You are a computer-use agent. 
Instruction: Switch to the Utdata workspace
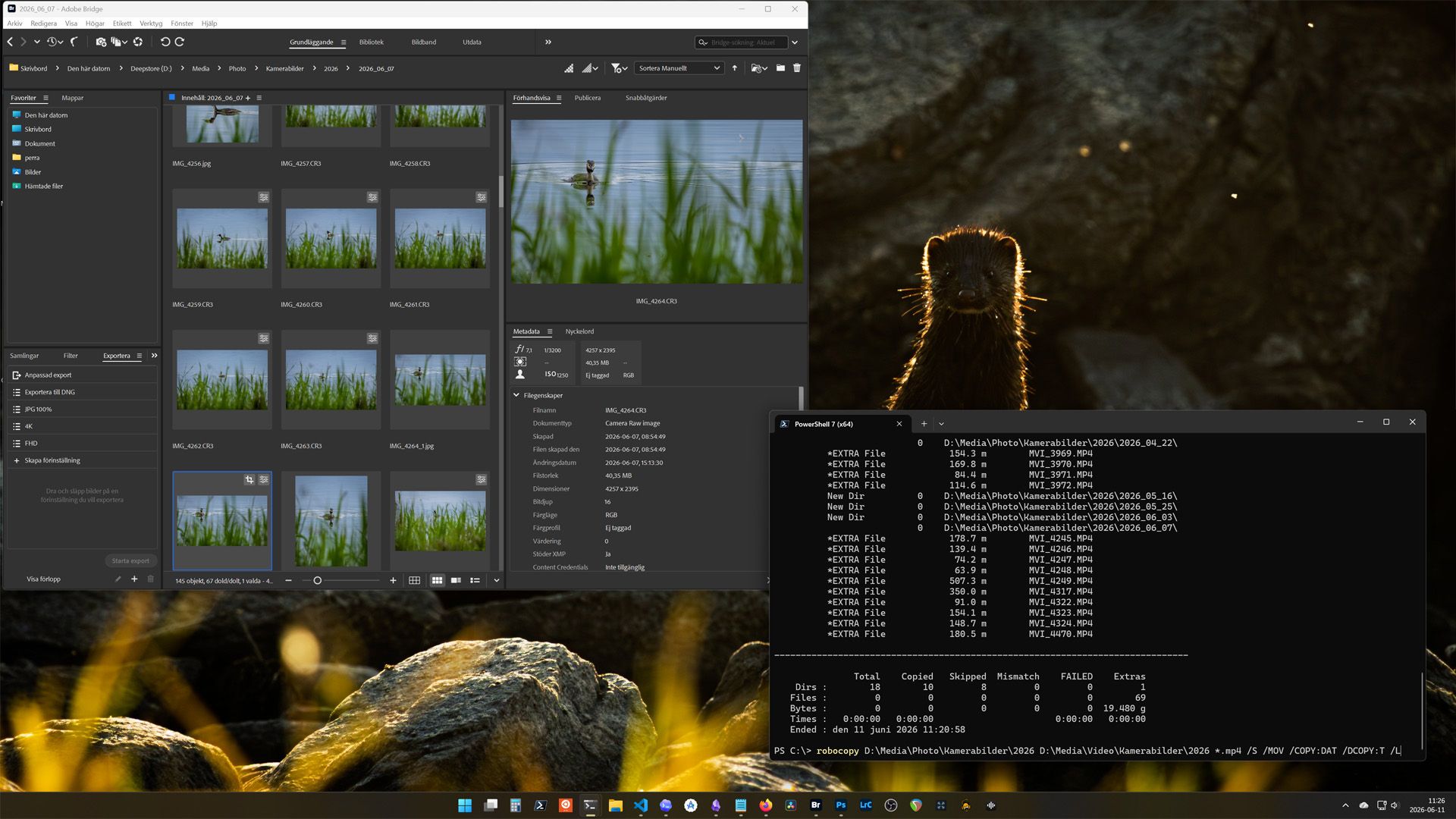(x=472, y=42)
